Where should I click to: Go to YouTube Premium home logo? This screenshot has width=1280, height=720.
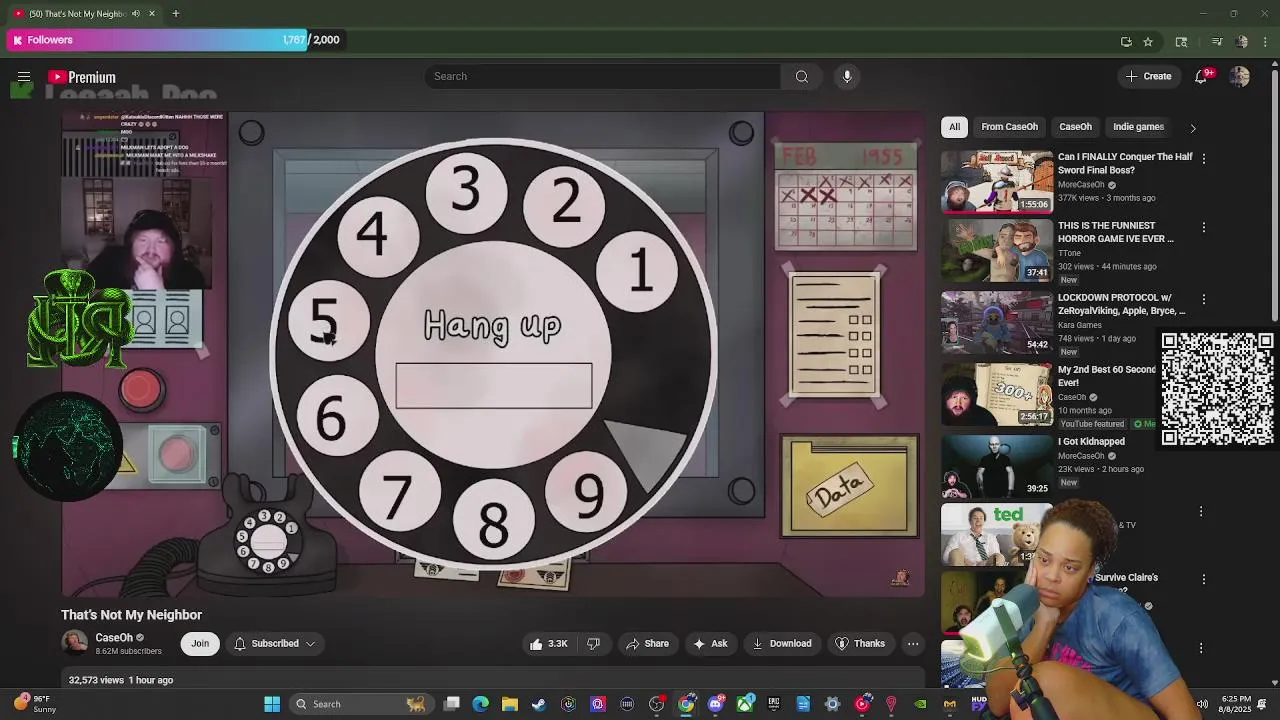[x=82, y=77]
